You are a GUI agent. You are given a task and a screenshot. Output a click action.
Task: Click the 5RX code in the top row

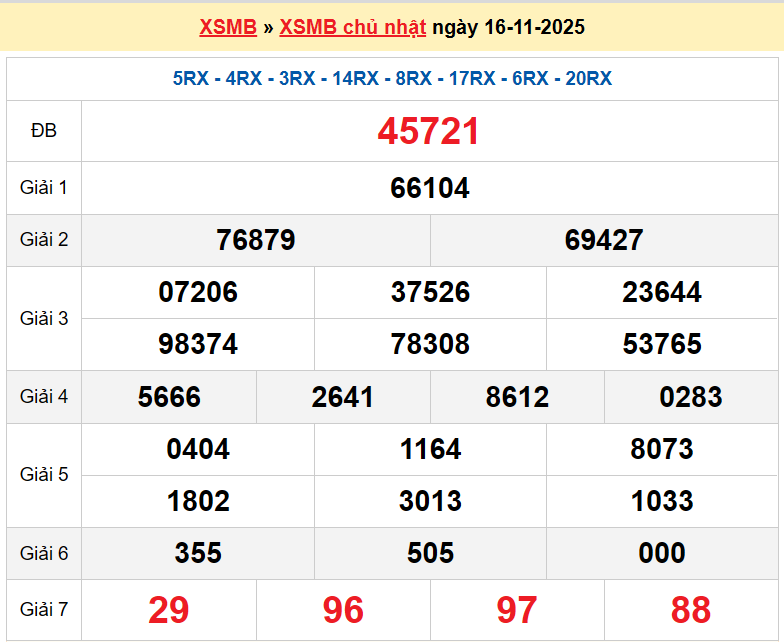tap(191, 79)
